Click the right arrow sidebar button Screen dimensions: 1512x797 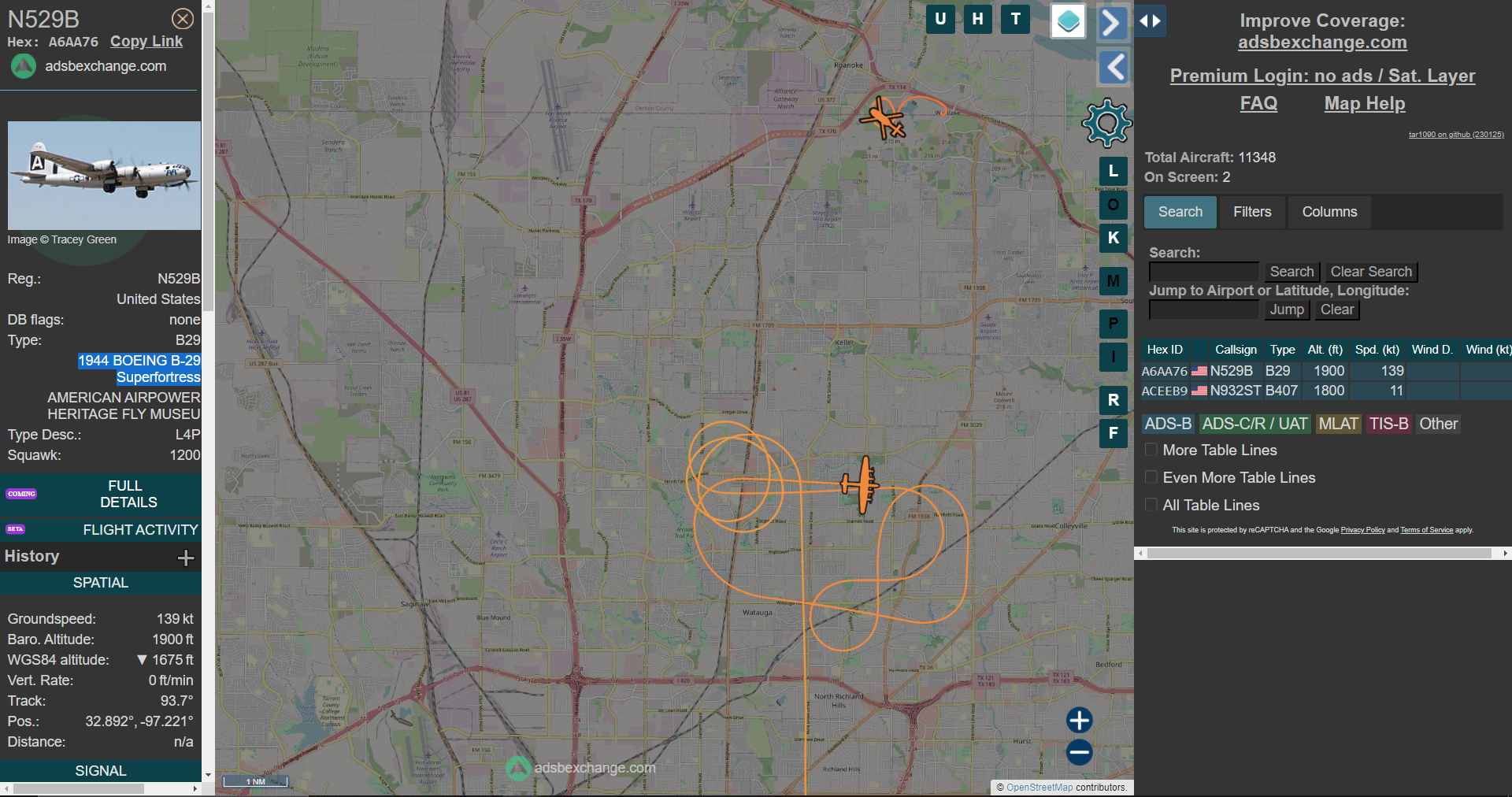pos(1112,23)
